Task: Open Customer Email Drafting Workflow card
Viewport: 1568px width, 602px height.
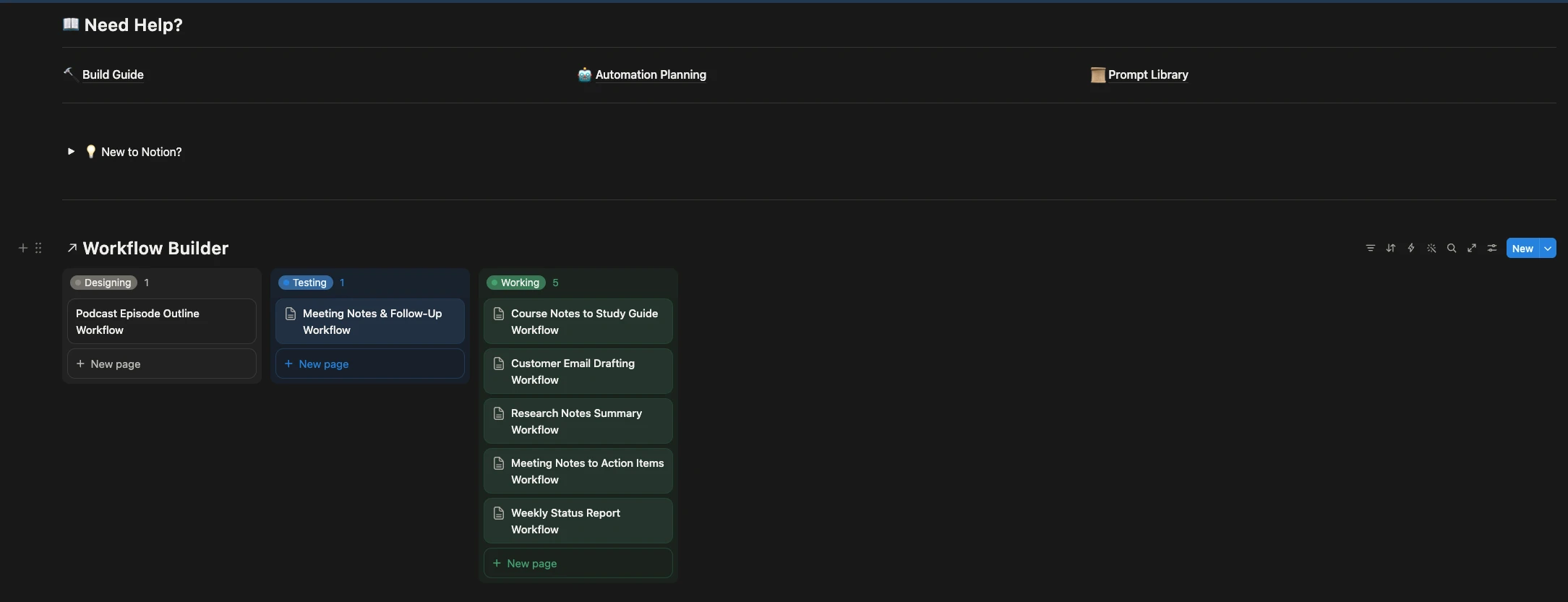Action: tap(578, 371)
